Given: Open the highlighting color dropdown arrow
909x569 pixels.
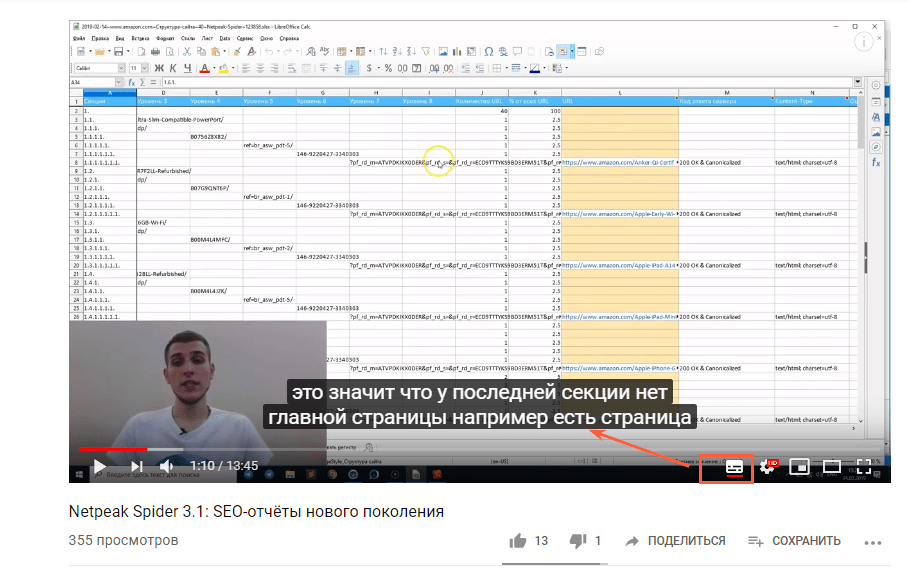Looking at the screenshot, I should click(x=233, y=68).
